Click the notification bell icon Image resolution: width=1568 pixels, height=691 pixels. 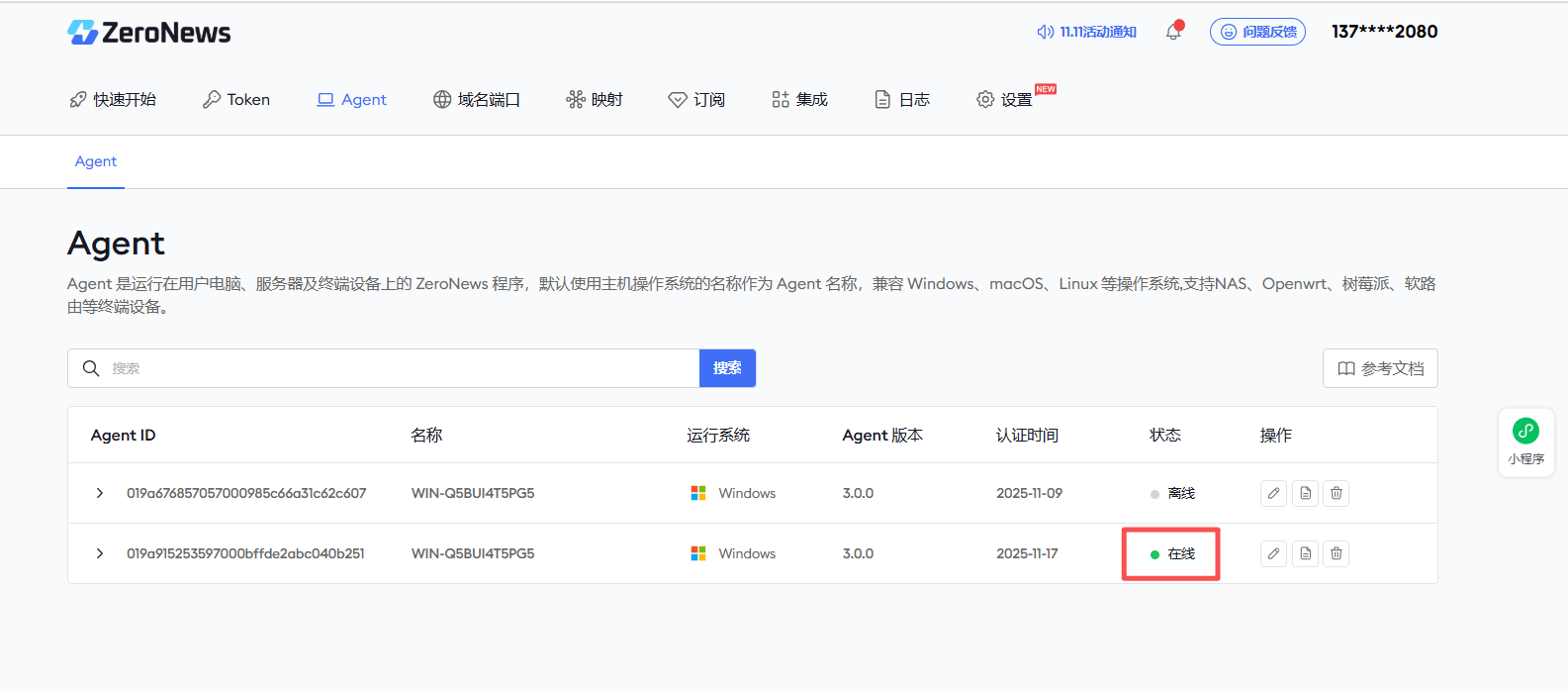tap(1173, 32)
